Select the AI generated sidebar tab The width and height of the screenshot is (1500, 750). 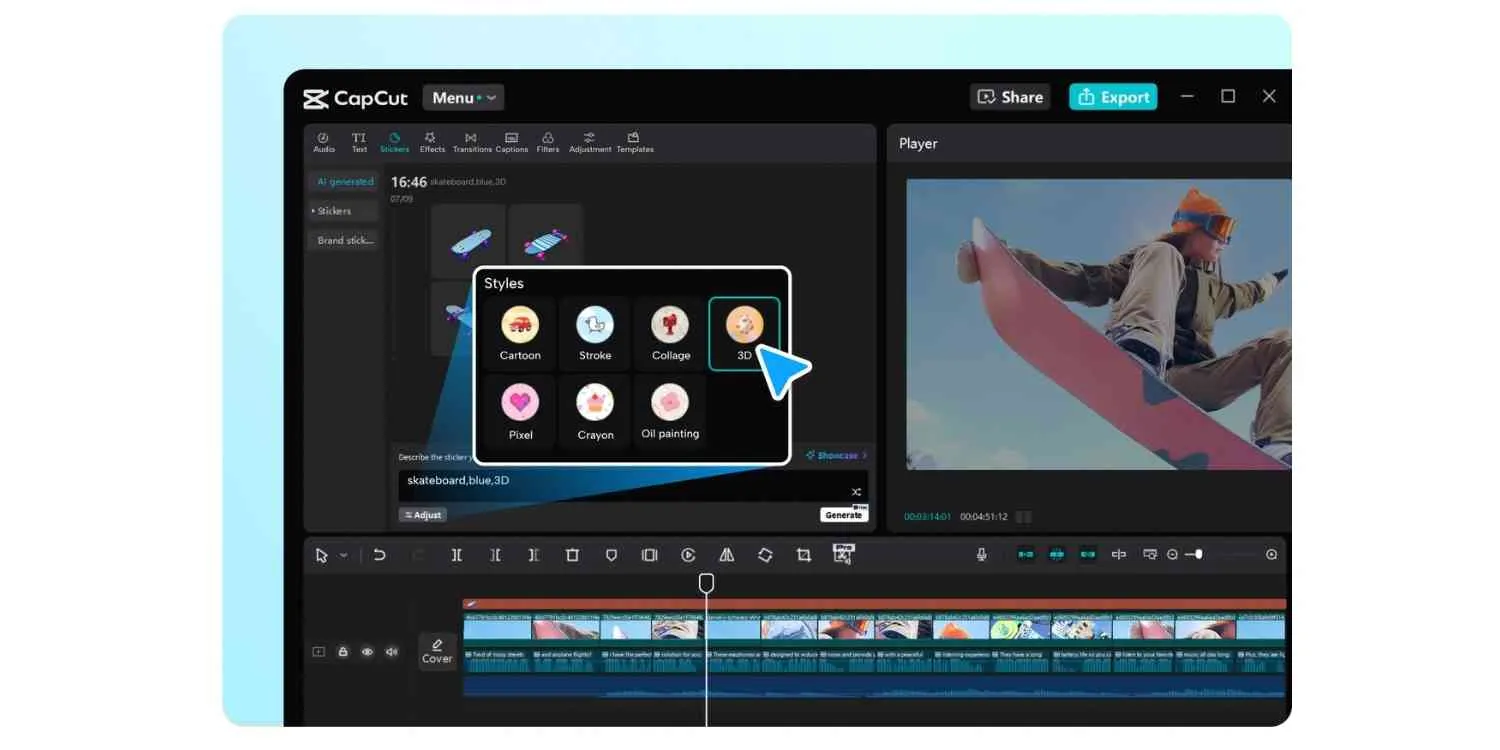tap(344, 182)
